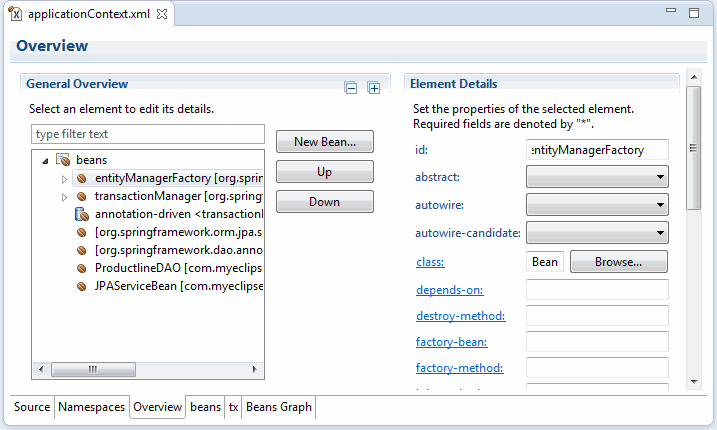Click the expand all icon in General Overview

click(373, 88)
